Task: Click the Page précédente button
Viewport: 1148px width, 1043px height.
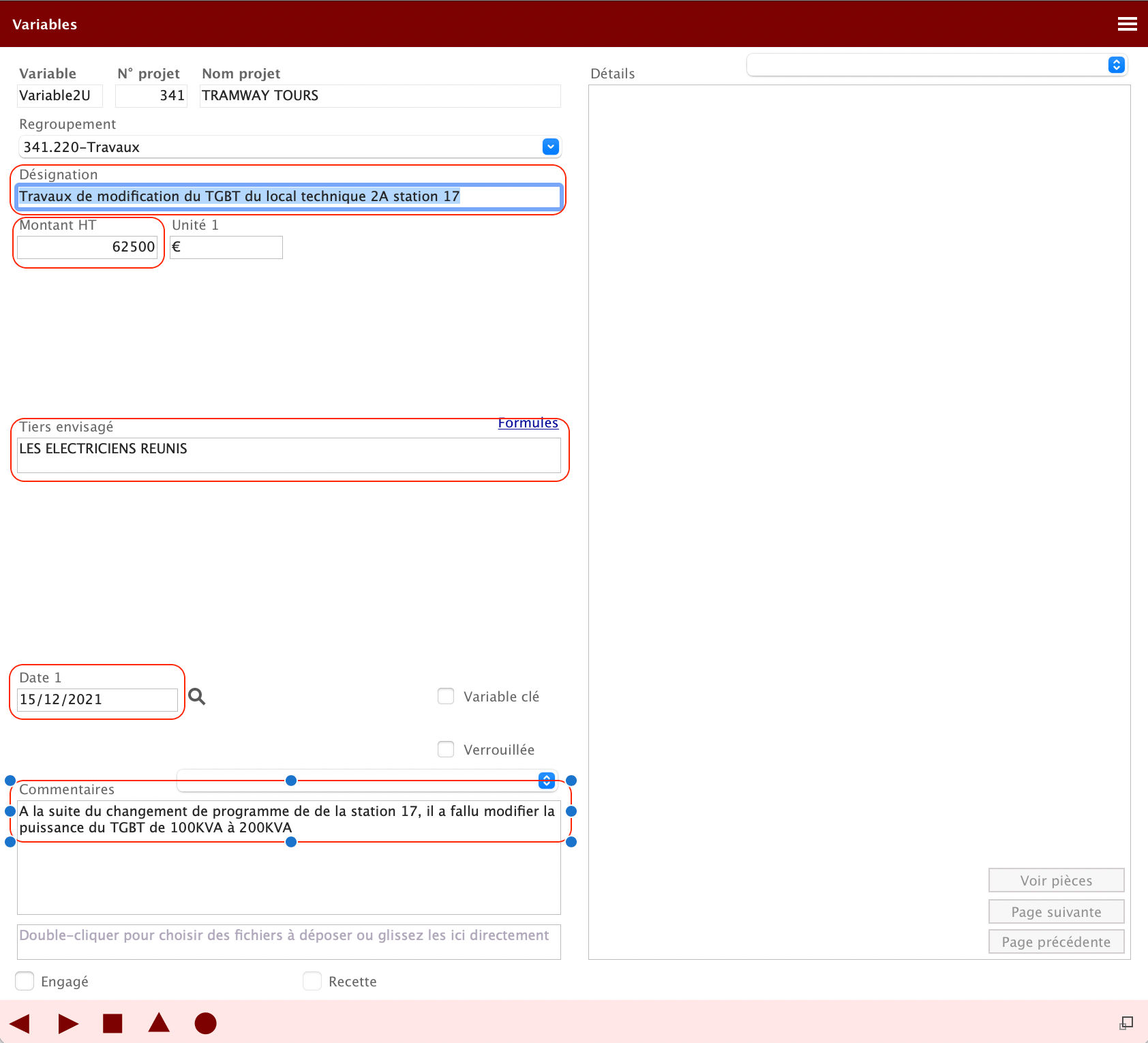Action: [1056, 941]
